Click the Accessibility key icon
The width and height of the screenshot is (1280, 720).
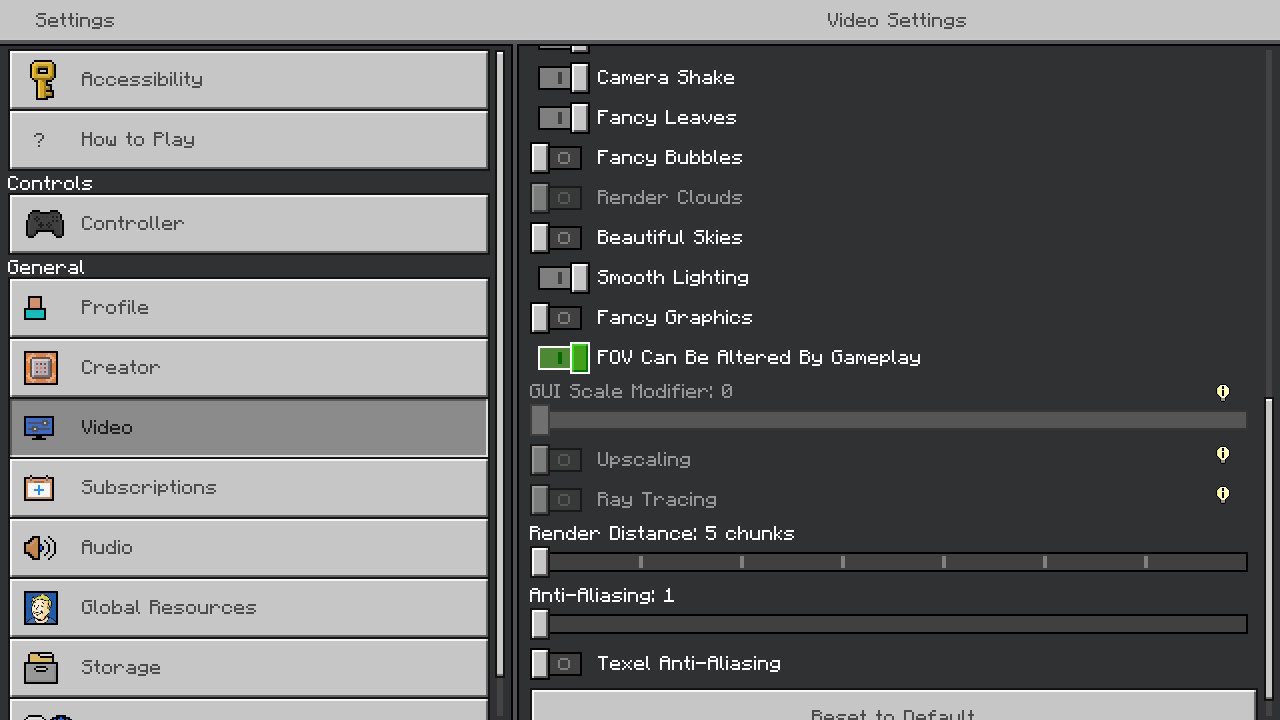[x=42, y=79]
